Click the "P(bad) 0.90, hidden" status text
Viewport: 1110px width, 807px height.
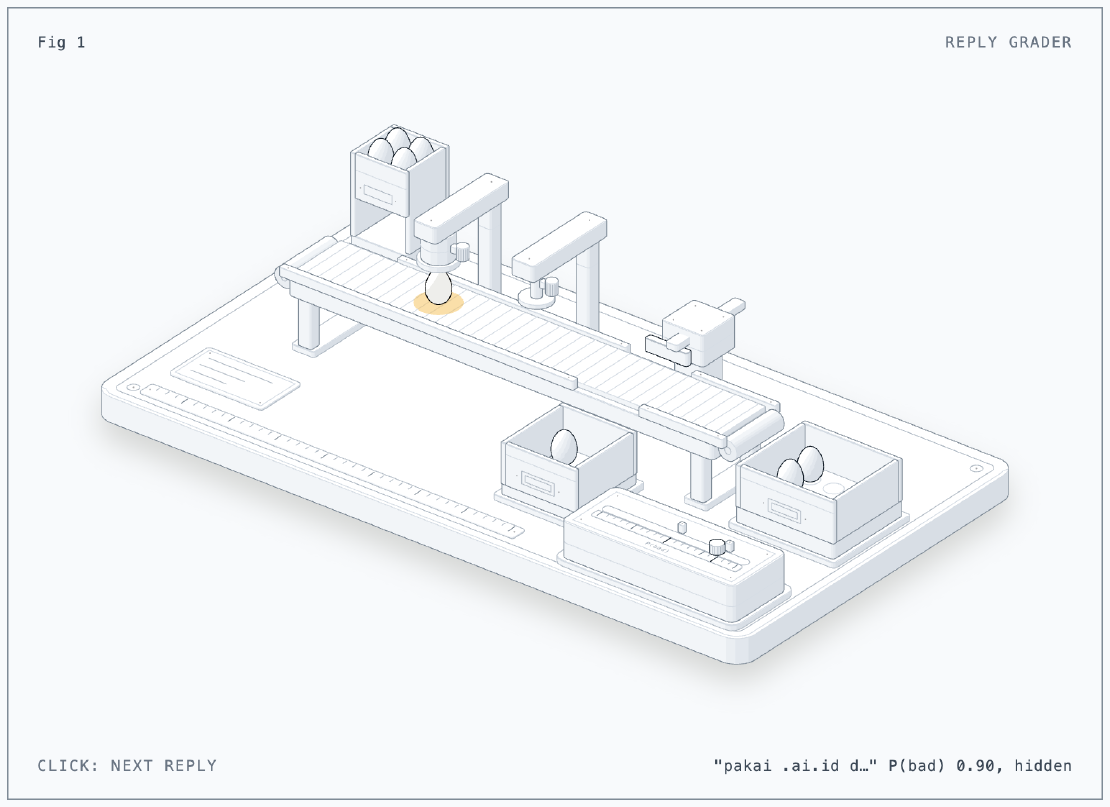pos(980,766)
